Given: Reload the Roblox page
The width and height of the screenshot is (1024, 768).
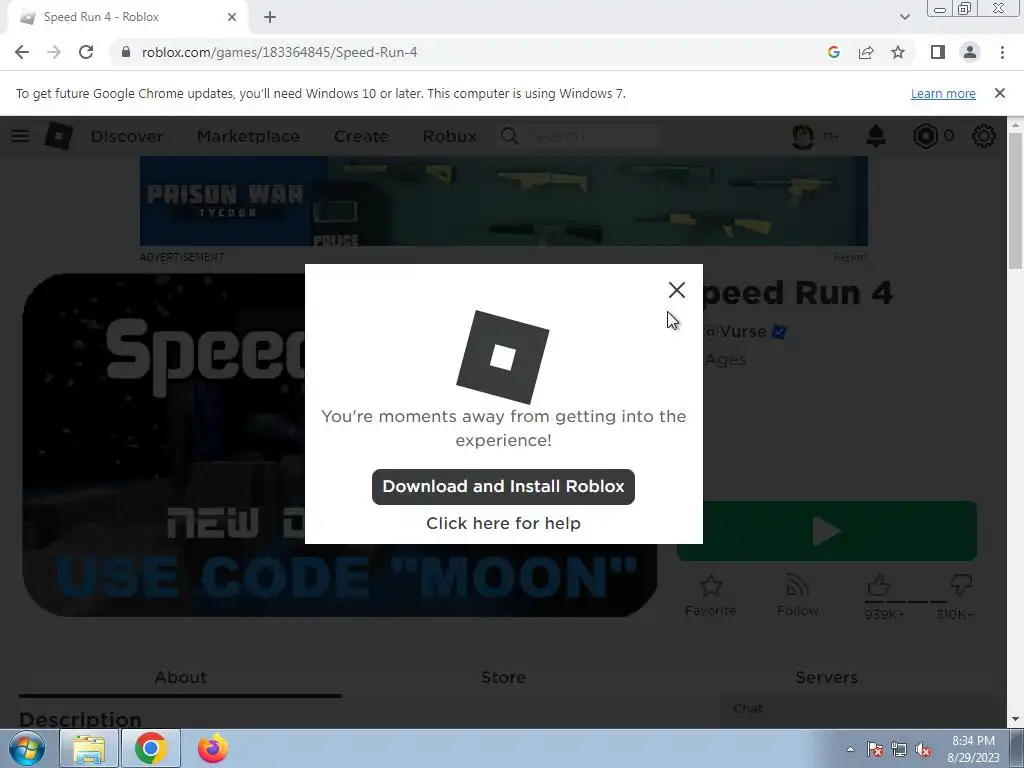Looking at the screenshot, I should click(86, 52).
